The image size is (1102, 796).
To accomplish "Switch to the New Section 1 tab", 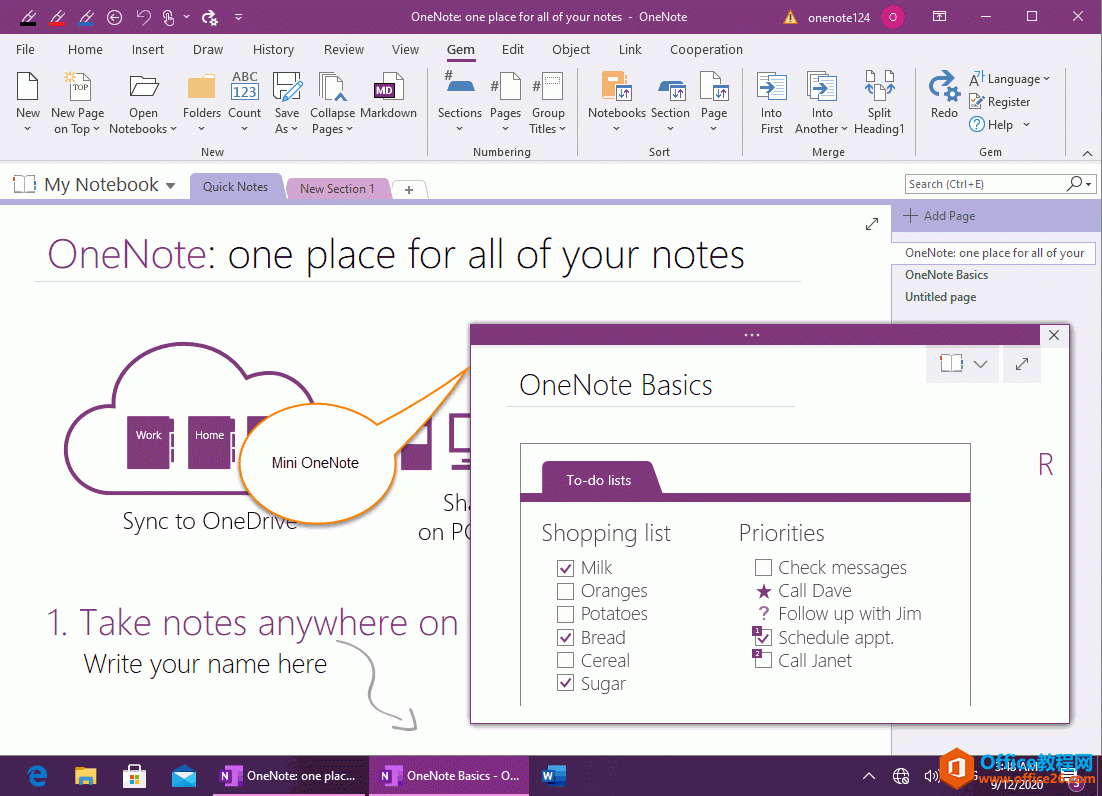I will tap(337, 187).
